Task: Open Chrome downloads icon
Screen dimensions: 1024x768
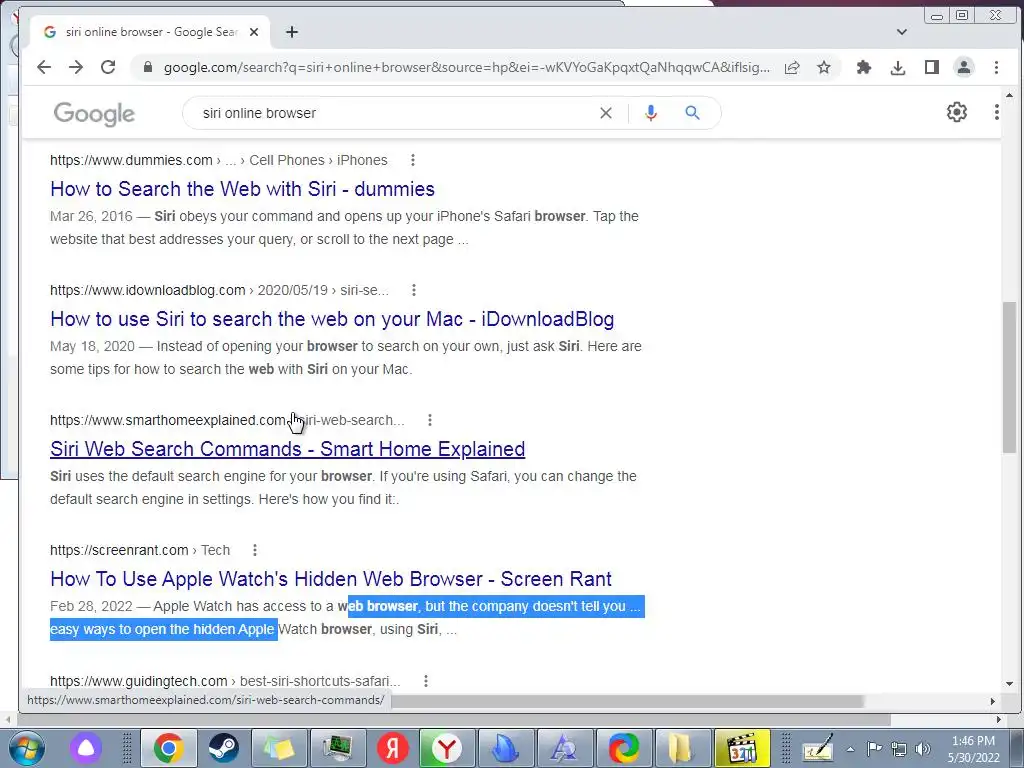Action: [898, 67]
